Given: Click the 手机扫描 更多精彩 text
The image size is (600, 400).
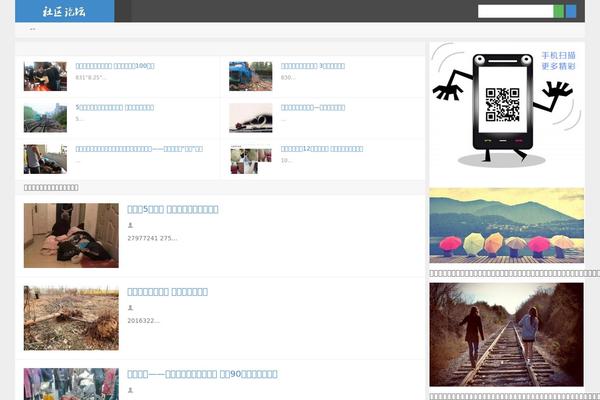Looking at the screenshot, I should click(558, 61).
